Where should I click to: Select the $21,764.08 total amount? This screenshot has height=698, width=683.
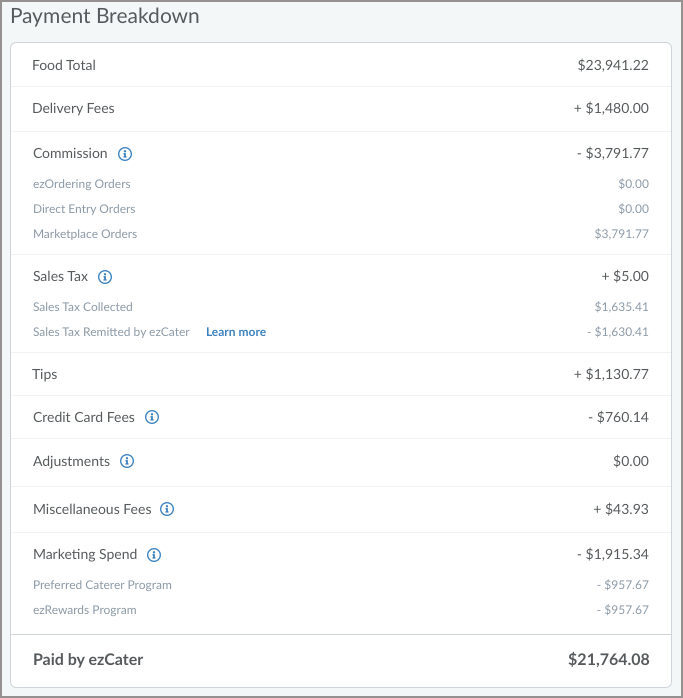pyautogui.click(x=609, y=660)
